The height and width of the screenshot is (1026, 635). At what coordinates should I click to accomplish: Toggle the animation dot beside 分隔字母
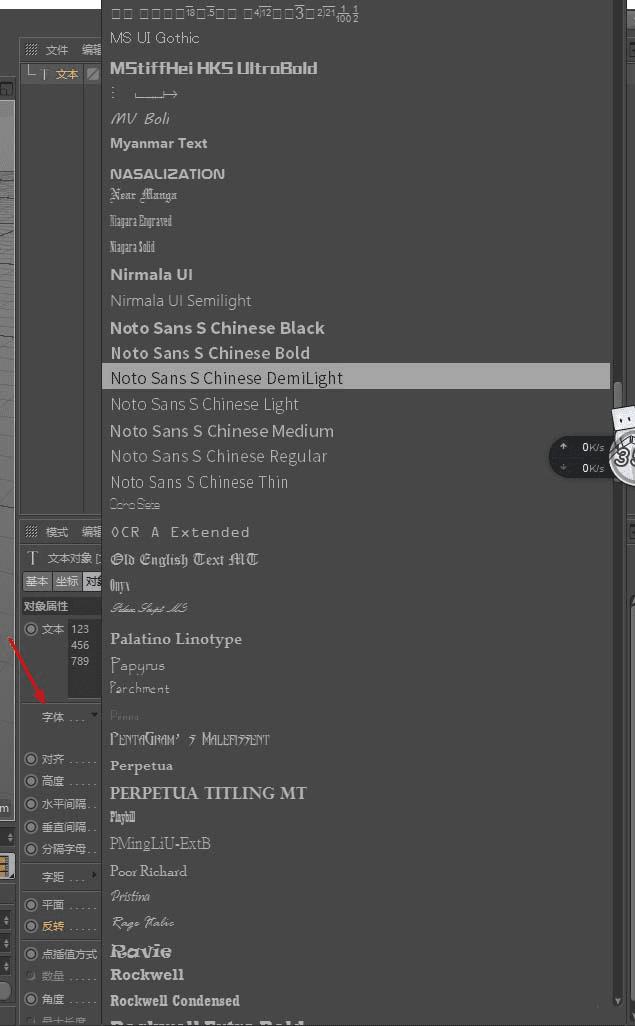pyautogui.click(x=31, y=849)
